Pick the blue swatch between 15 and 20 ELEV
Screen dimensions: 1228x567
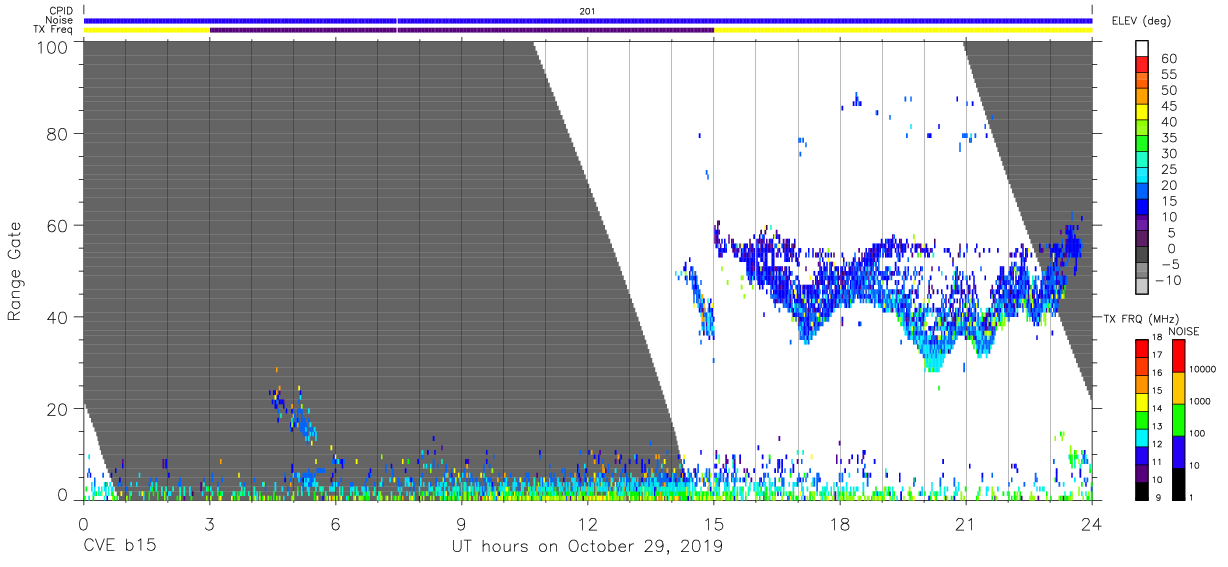pyautogui.click(x=1143, y=193)
